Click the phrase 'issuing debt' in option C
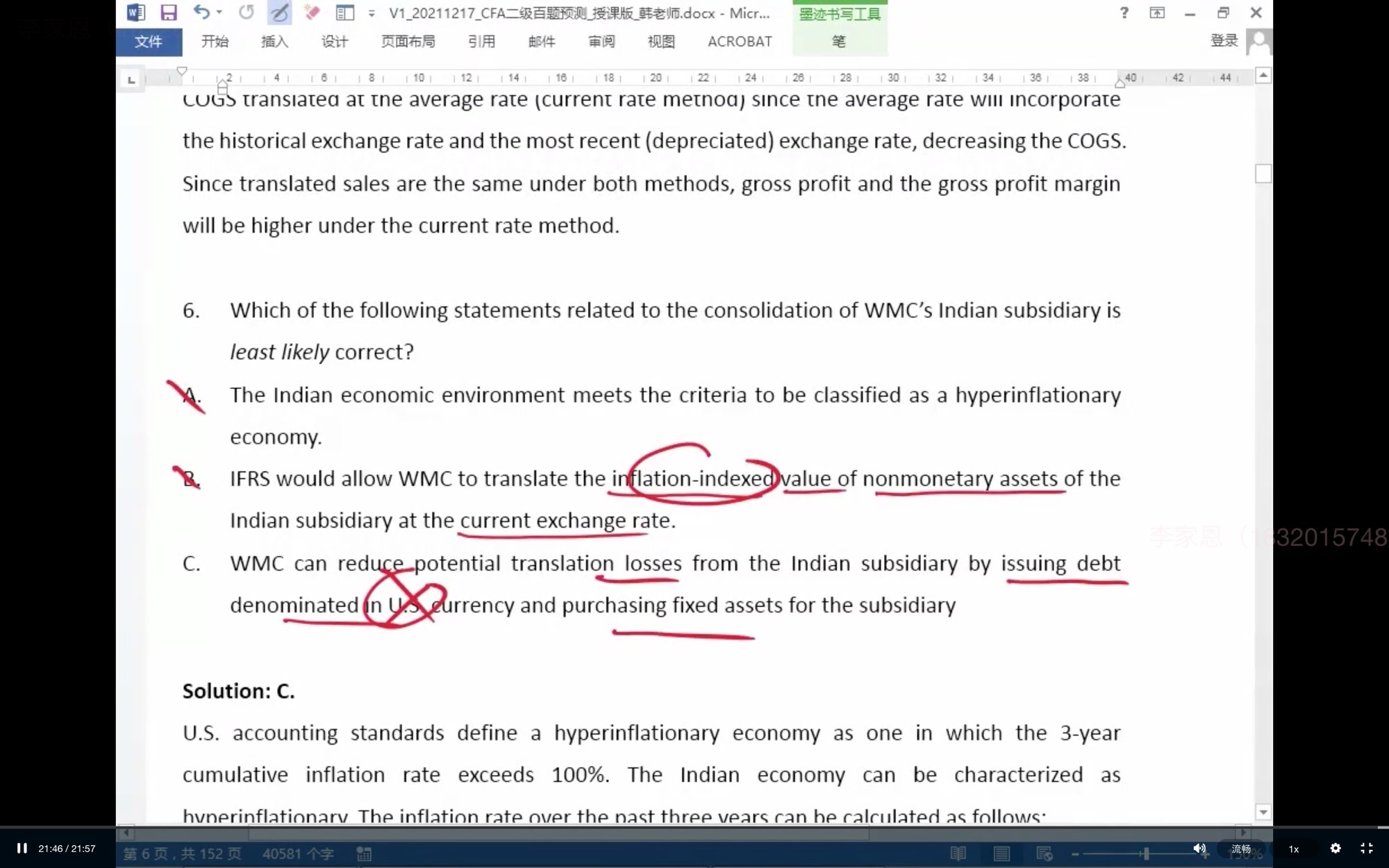This screenshot has width=1389, height=868. [x=1061, y=563]
